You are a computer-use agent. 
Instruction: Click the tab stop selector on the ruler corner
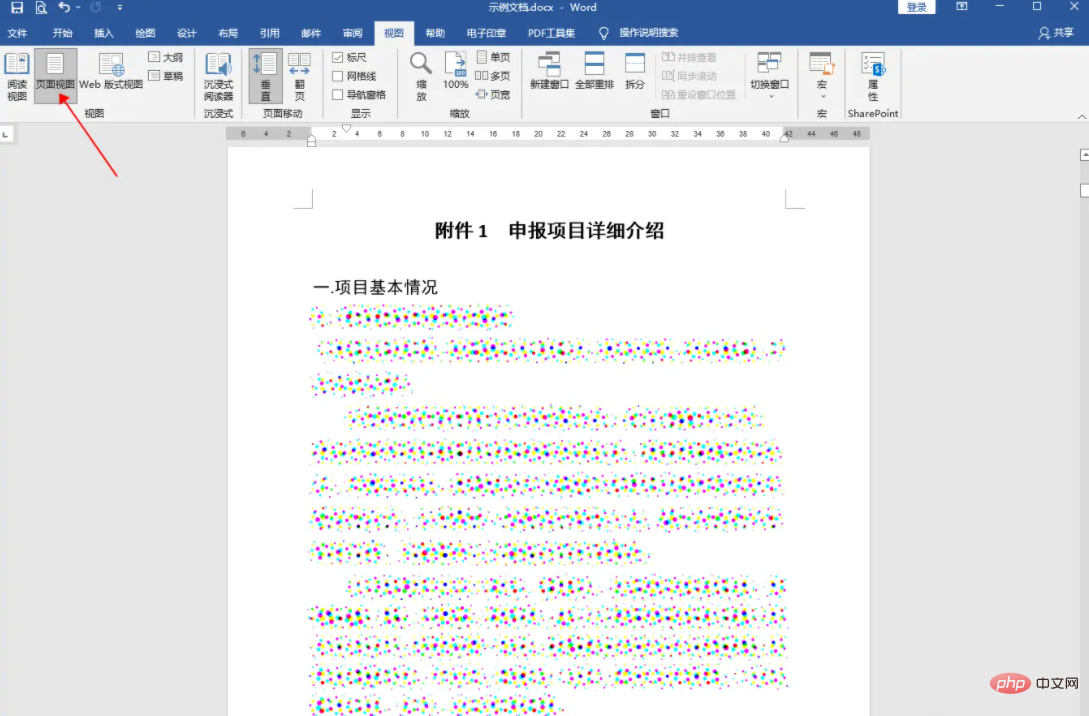6,134
